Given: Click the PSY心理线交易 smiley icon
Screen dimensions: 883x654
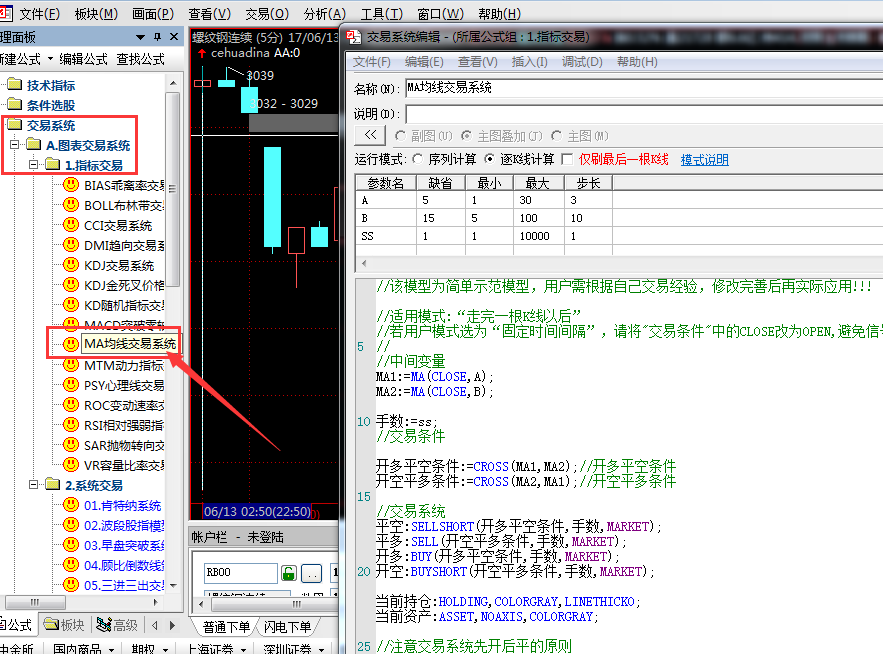Looking at the screenshot, I should [70, 385].
